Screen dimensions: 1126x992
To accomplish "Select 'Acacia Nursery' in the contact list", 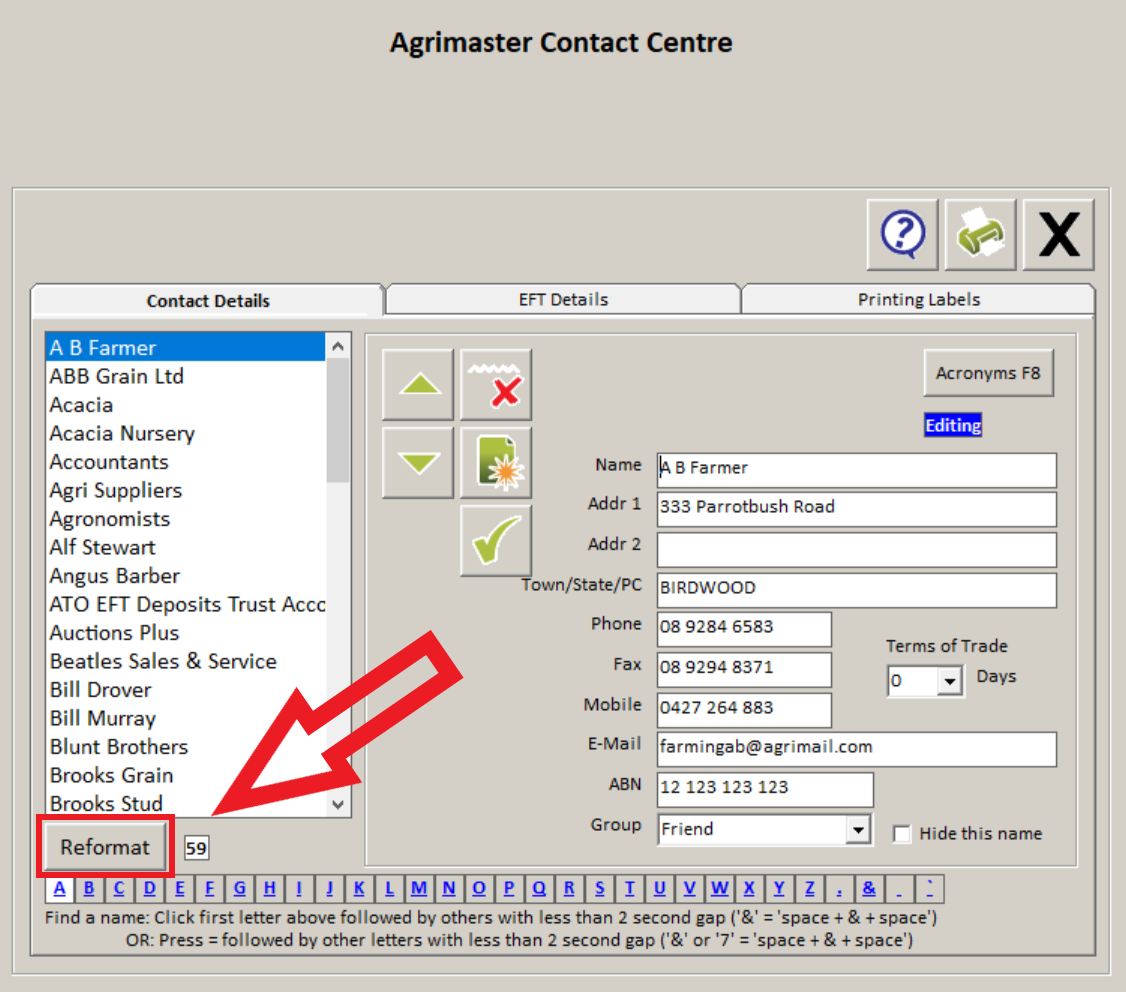I will (x=185, y=433).
